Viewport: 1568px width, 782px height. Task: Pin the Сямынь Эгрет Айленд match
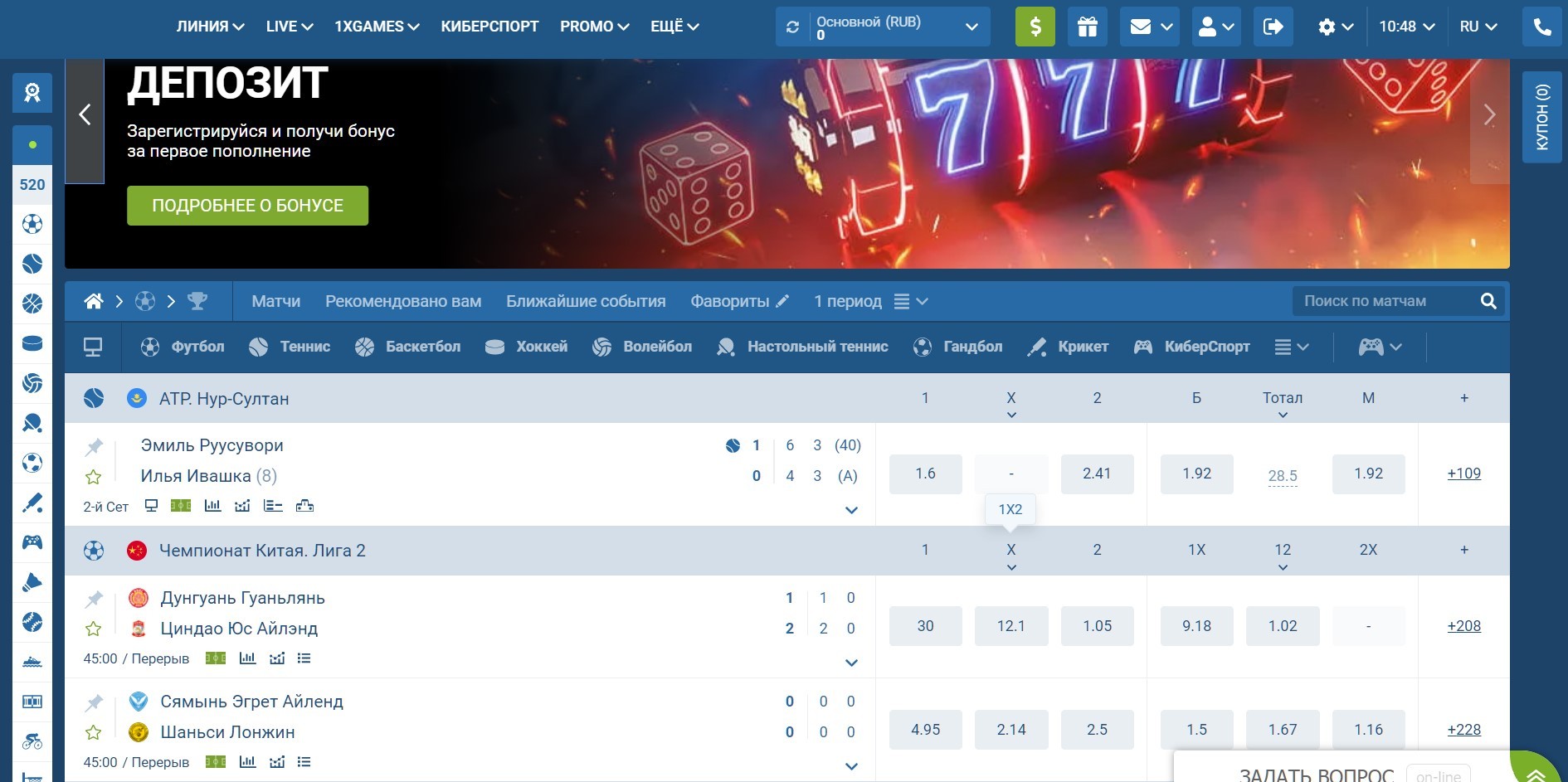point(94,703)
